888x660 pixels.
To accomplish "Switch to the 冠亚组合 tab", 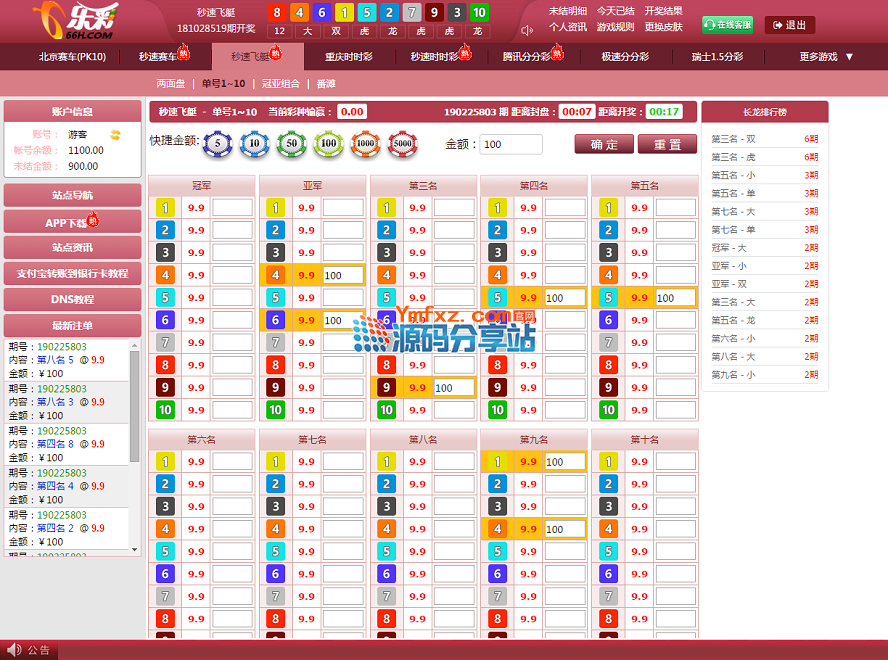I will coord(280,84).
